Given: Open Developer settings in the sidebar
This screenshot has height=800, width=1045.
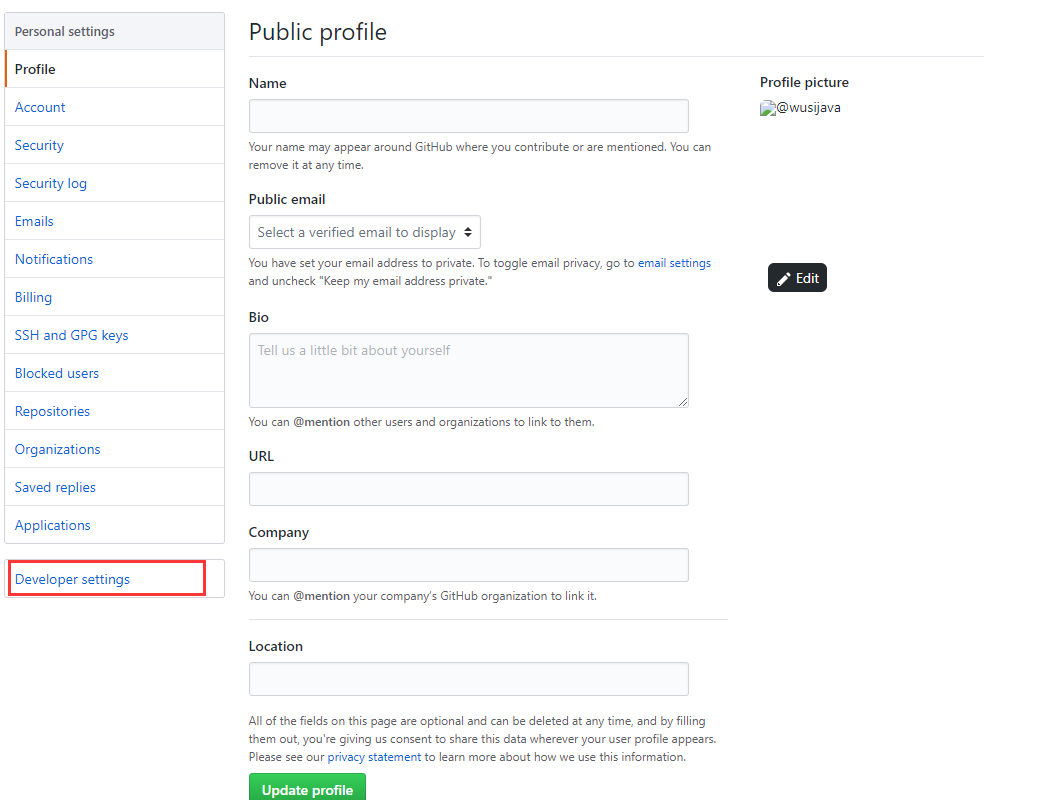Looking at the screenshot, I should 72,579.
